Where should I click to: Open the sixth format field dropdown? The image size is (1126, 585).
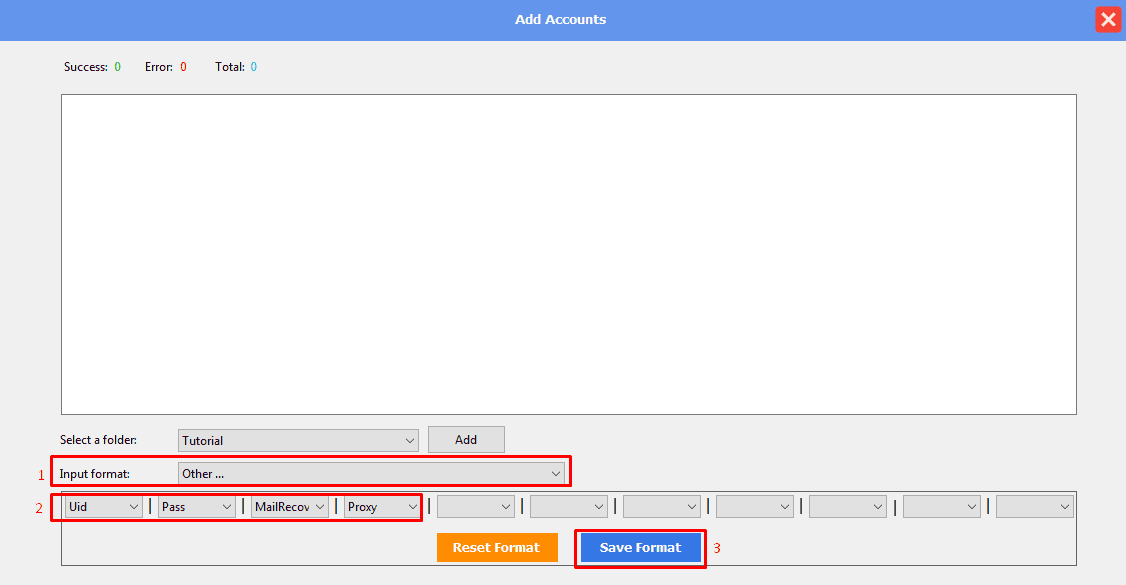point(569,507)
